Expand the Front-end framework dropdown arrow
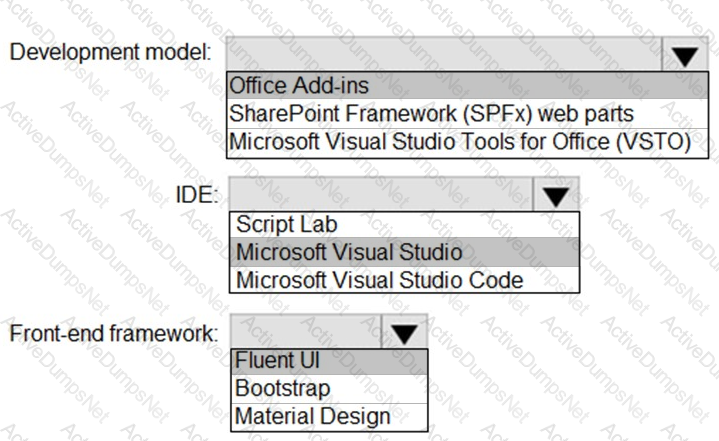The image size is (719, 441). coord(403,333)
